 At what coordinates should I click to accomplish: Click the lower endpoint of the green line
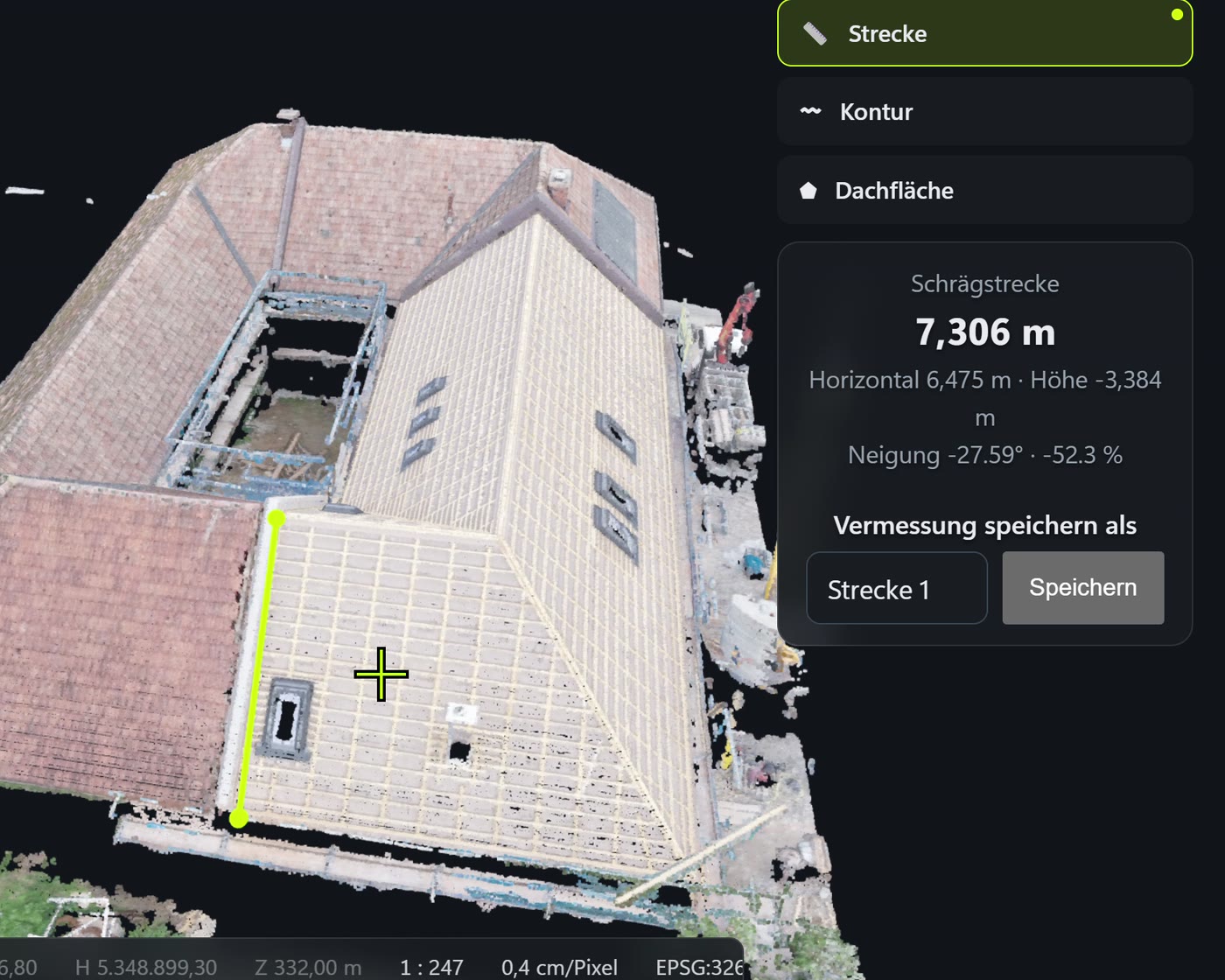(238, 818)
